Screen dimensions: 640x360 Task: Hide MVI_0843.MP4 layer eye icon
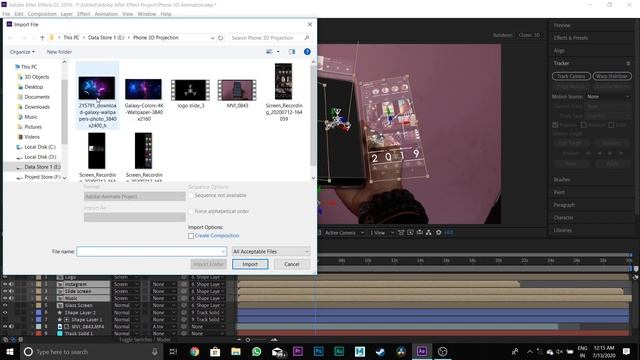click(x=5, y=327)
